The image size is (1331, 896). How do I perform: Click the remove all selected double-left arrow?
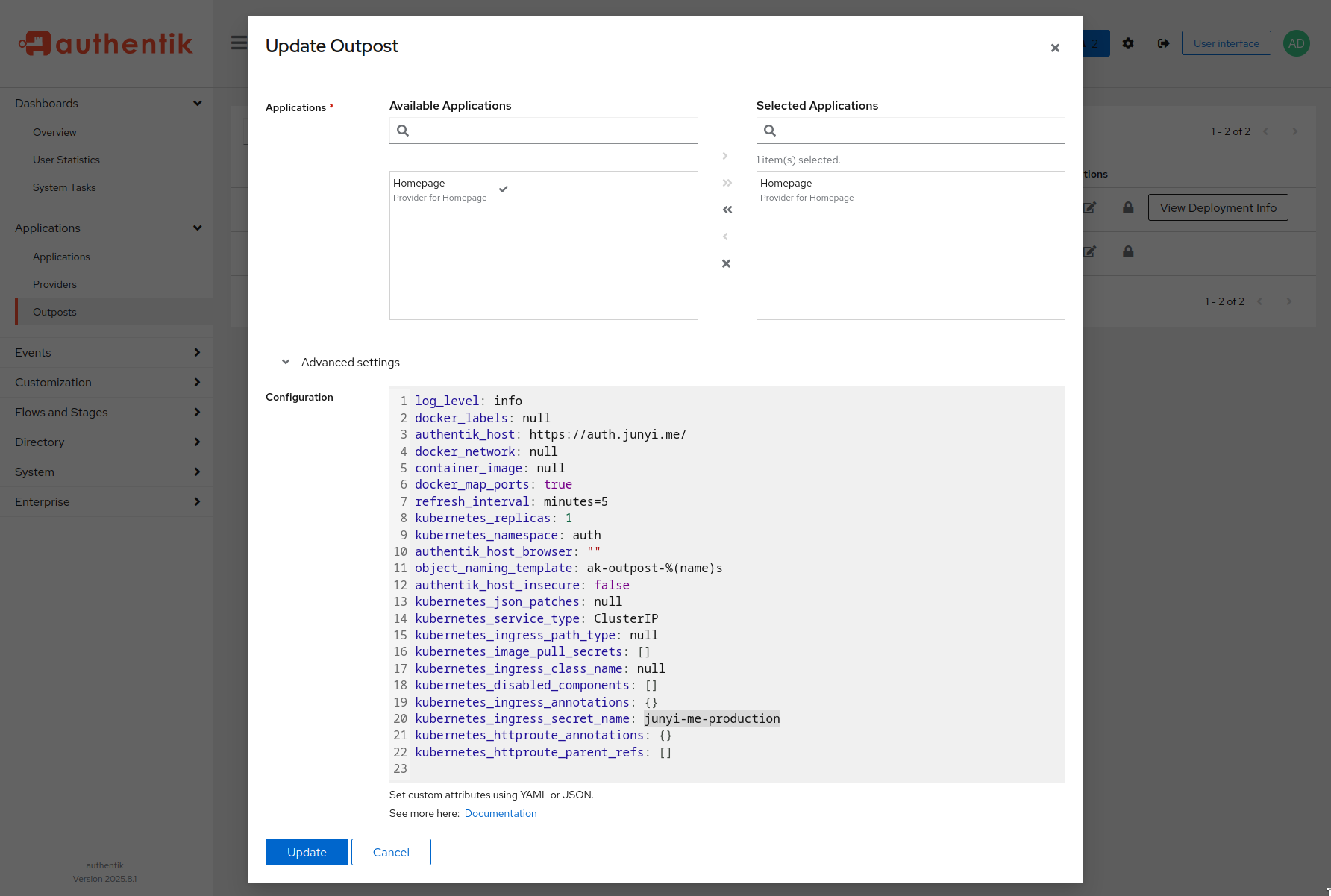click(x=727, y=210)
